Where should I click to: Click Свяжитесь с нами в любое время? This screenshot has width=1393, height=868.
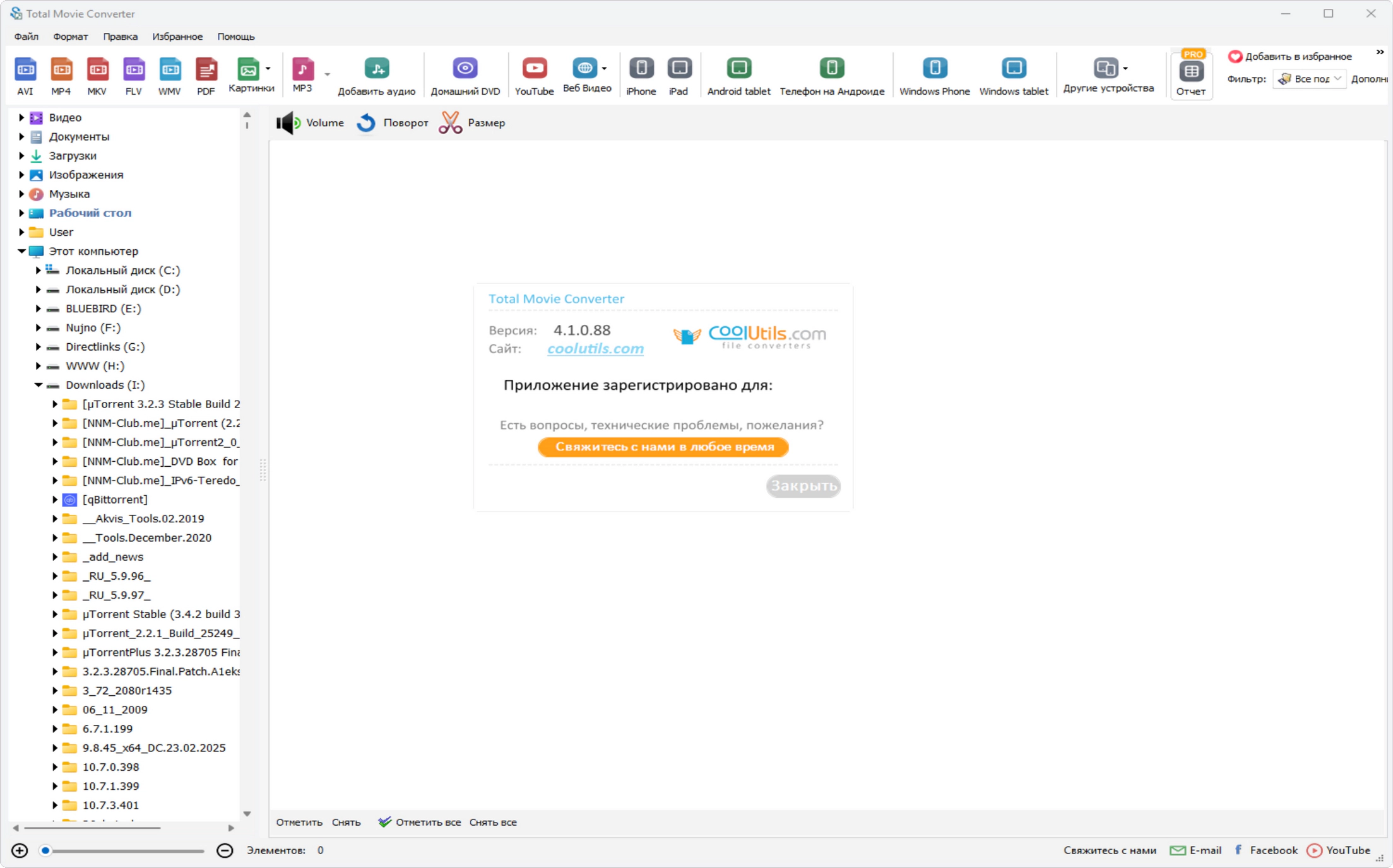(663, 447)
